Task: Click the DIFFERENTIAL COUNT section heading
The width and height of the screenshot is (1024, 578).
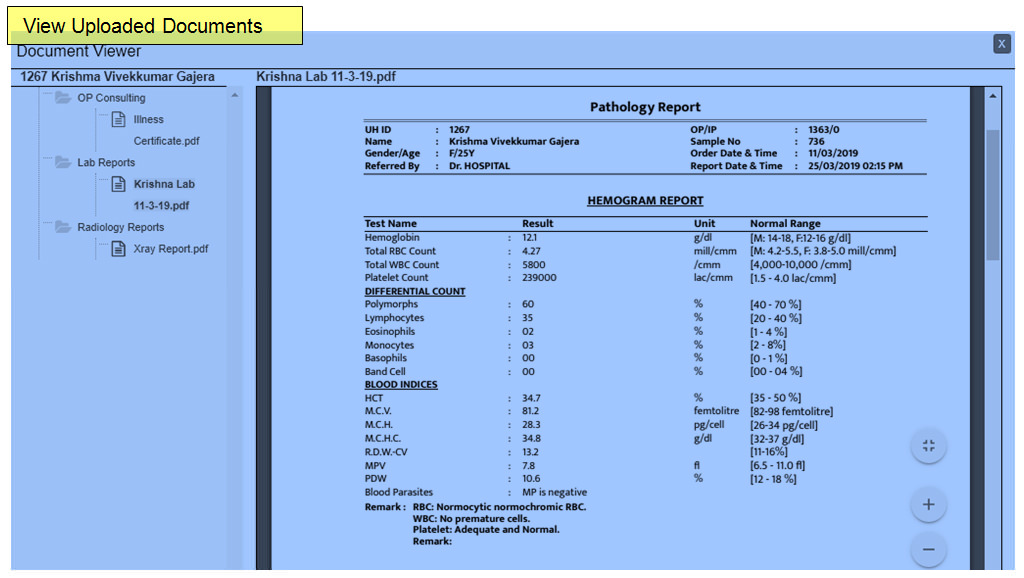Action: point(415,291)
